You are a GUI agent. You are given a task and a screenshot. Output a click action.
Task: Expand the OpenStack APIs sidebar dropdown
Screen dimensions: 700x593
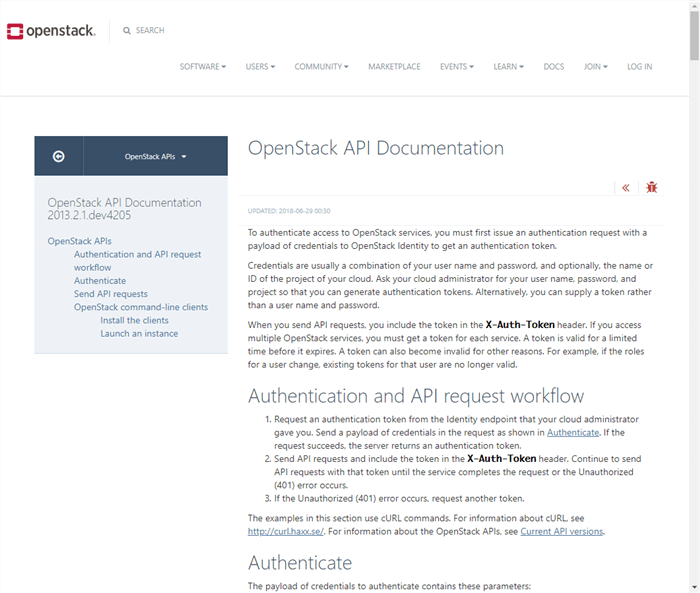[155, 156]
